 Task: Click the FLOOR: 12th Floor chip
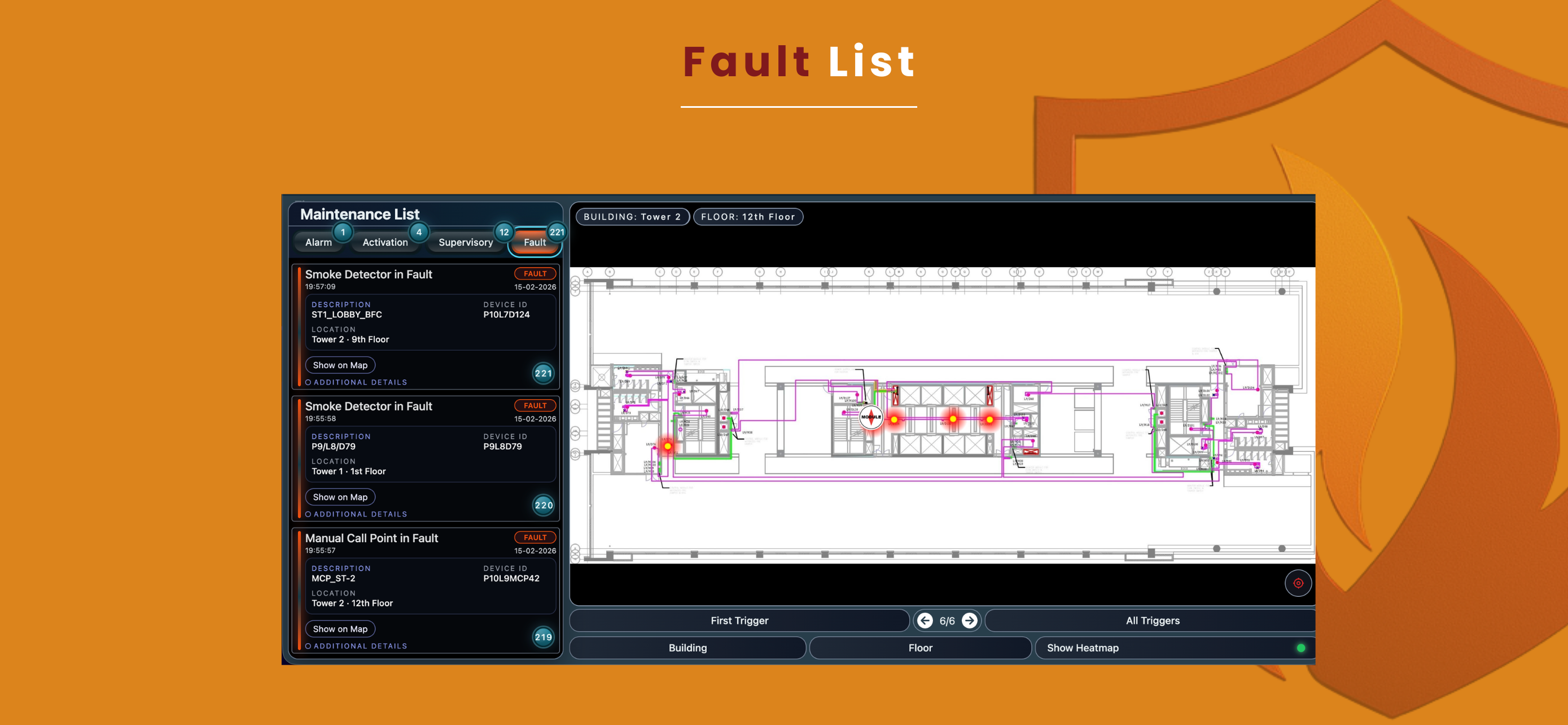pyautogui.click(x=748, y=217)
